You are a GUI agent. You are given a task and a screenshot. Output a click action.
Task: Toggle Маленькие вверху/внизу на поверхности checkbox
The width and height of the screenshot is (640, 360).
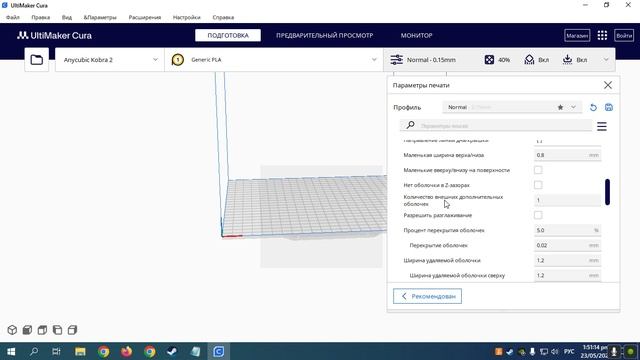point(538,170)
